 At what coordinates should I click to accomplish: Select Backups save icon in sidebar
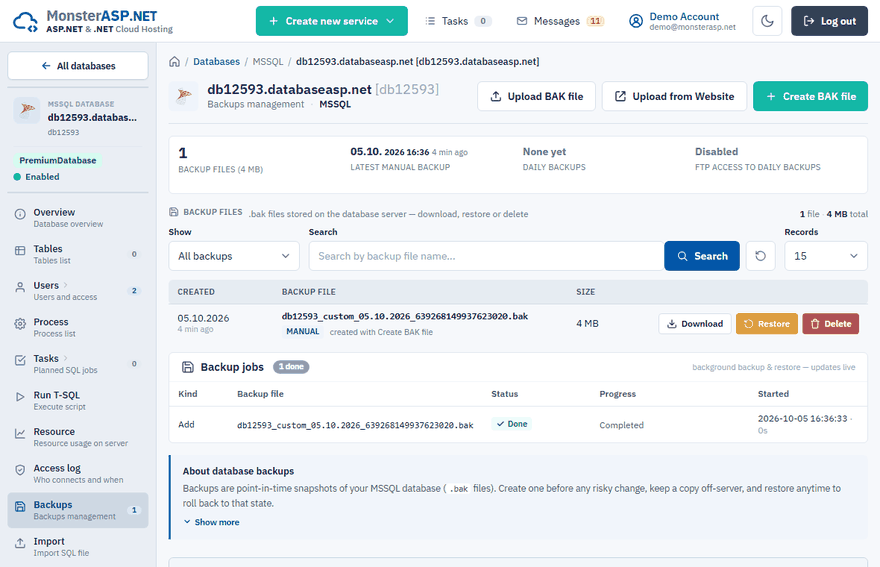[x=20, y=506]
